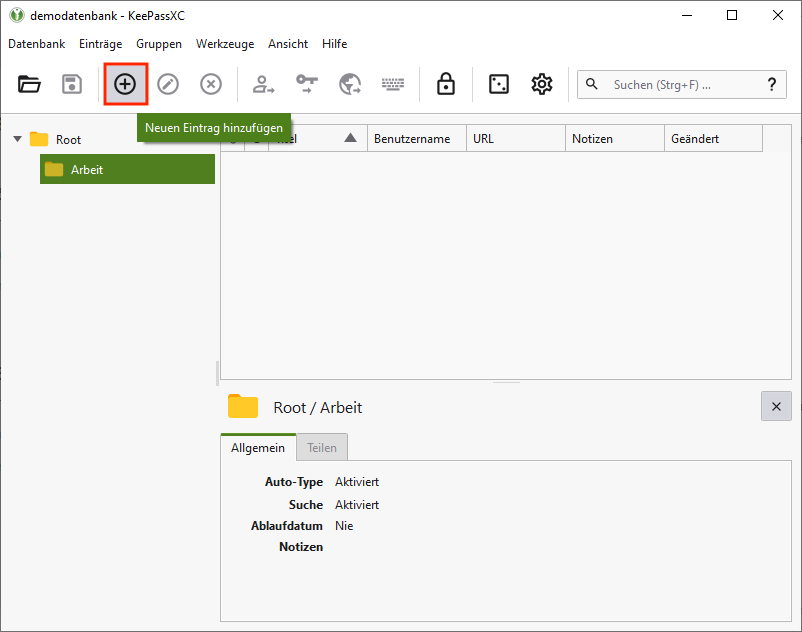
Task: Copy URL with the globe icon
Action: pyautogui.click(x=350, y=85)
